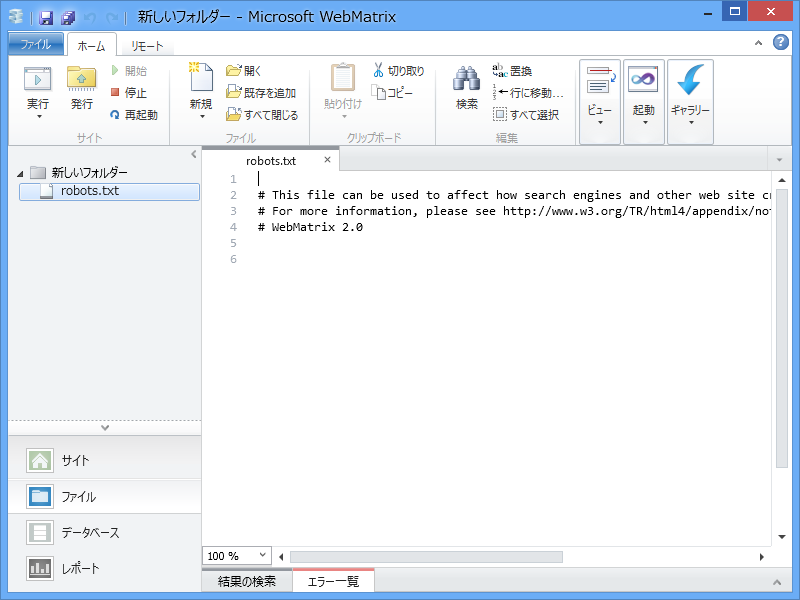Select the robots.txt editor tab
The height and width of the screenshot is (600, 800).
(x=271, y=161)
